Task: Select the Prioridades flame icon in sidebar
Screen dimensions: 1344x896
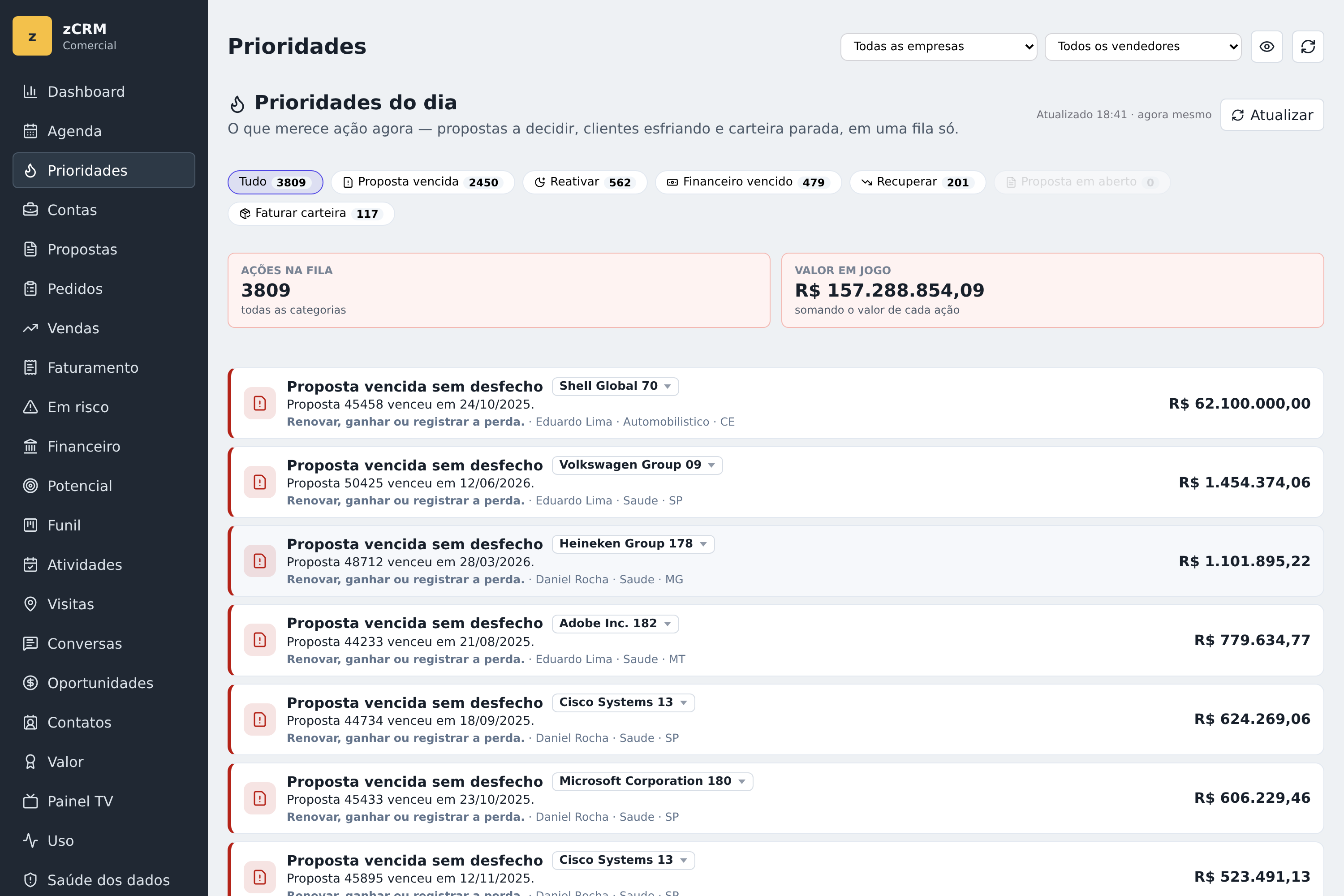Action: (30, 170)
